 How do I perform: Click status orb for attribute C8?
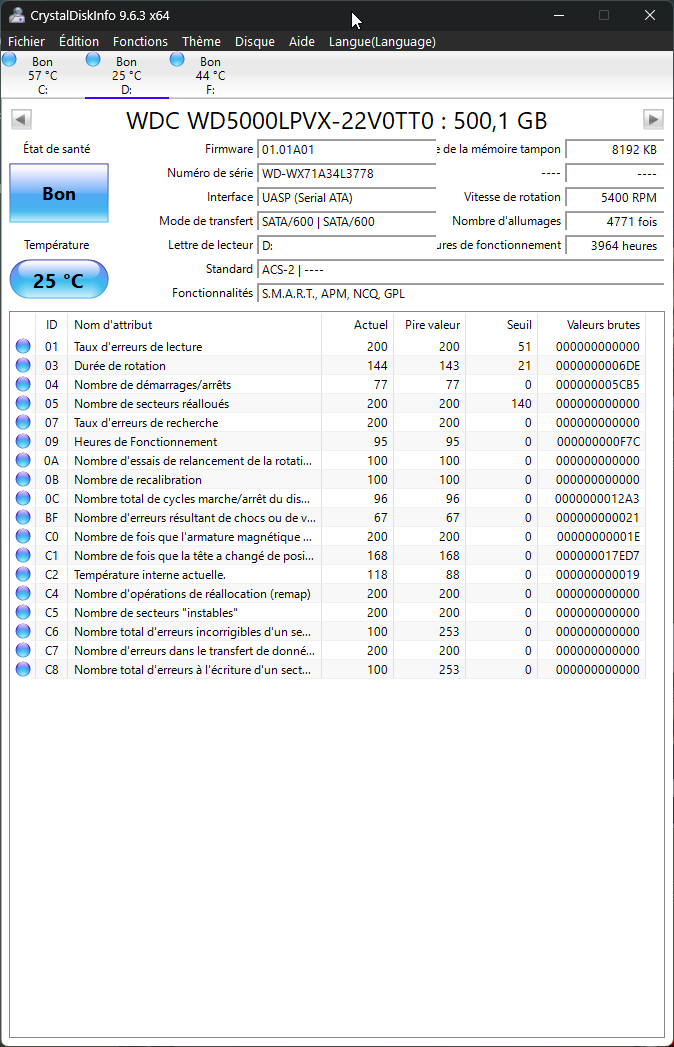pos(23,670)
